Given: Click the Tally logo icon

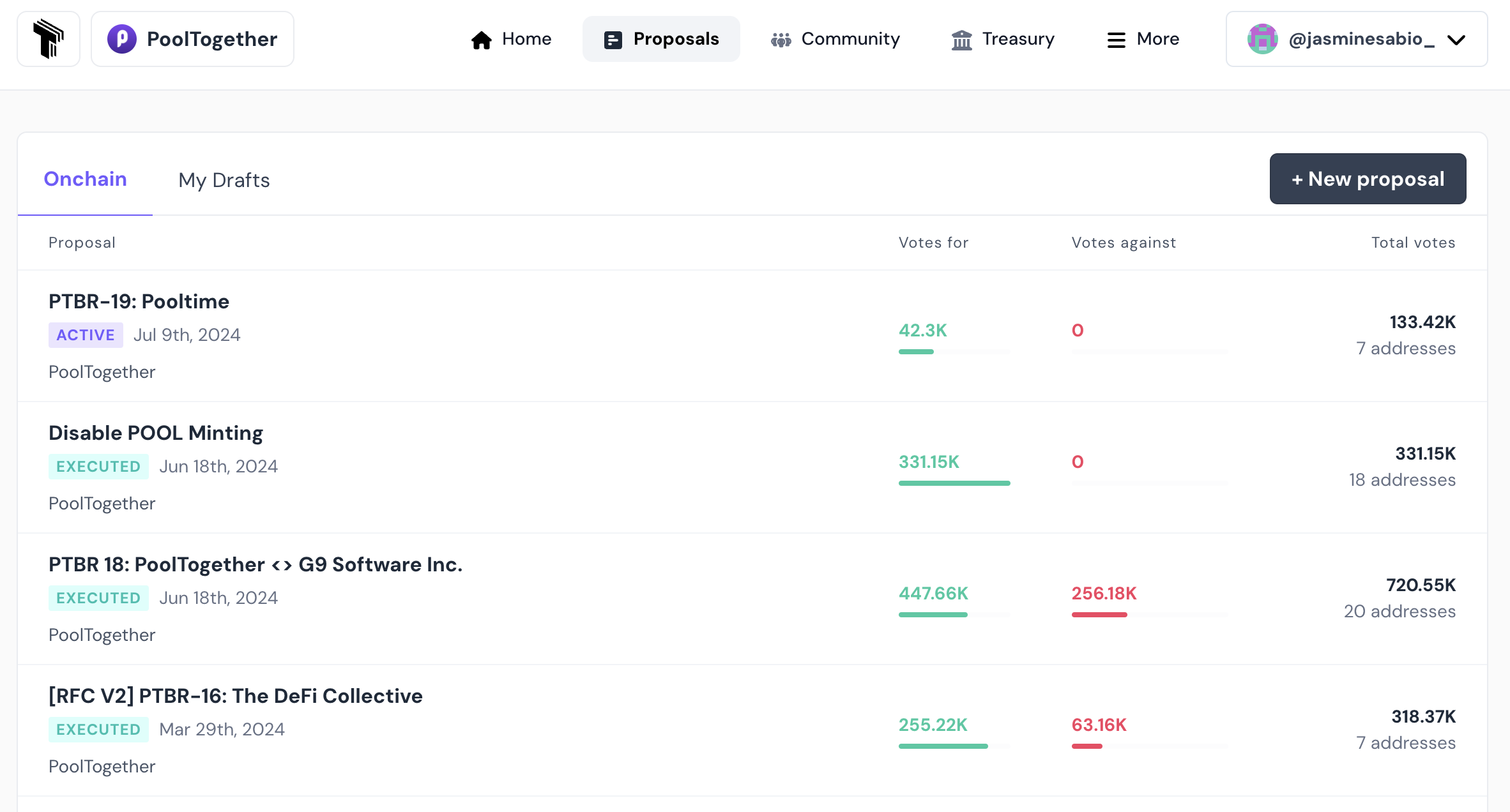Looking at the screenshot, I should (x=49, y=39).
